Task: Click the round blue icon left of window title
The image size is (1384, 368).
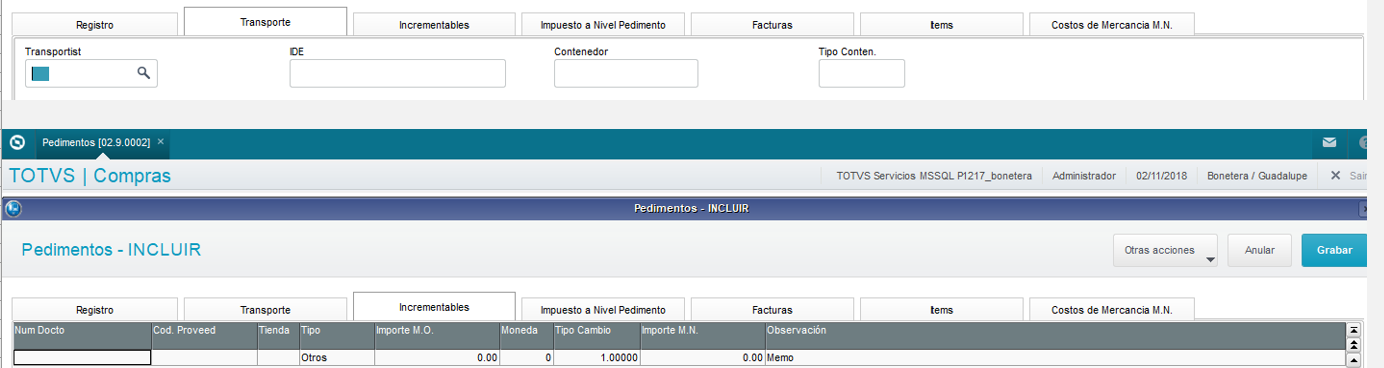Action: [x=13, y=209]
